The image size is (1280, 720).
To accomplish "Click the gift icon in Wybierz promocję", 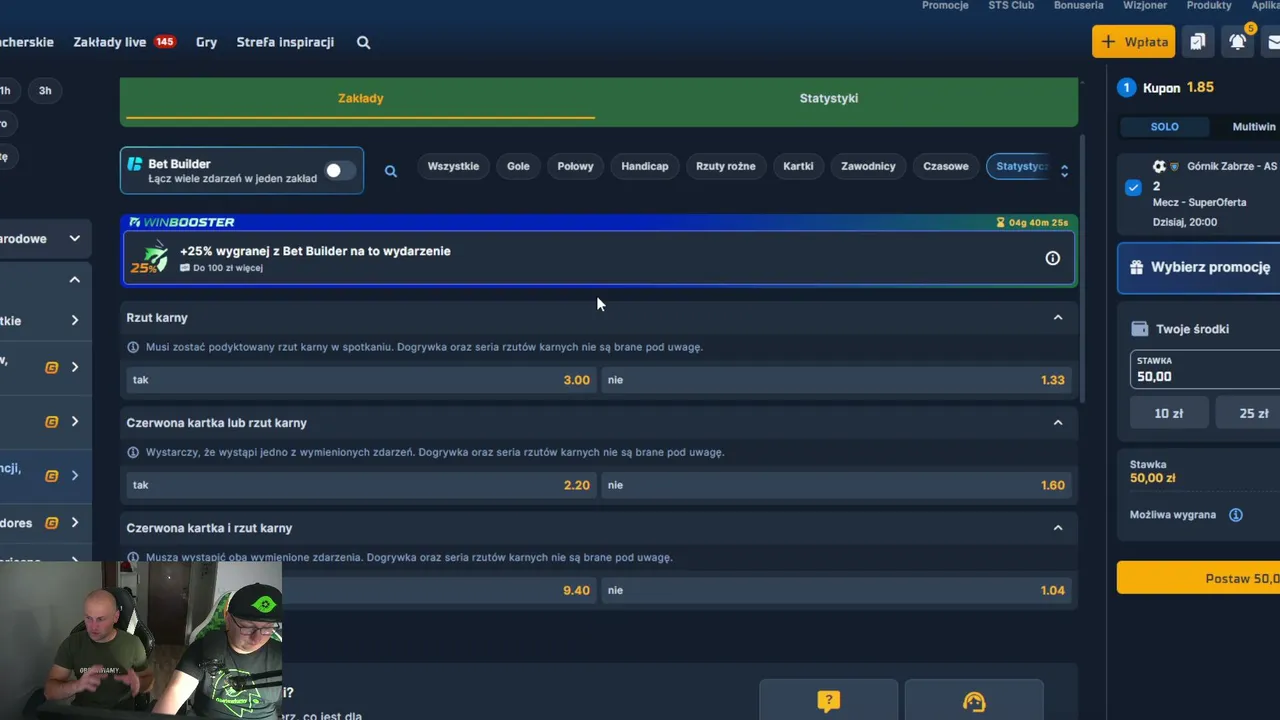I will click(1136, 267).
